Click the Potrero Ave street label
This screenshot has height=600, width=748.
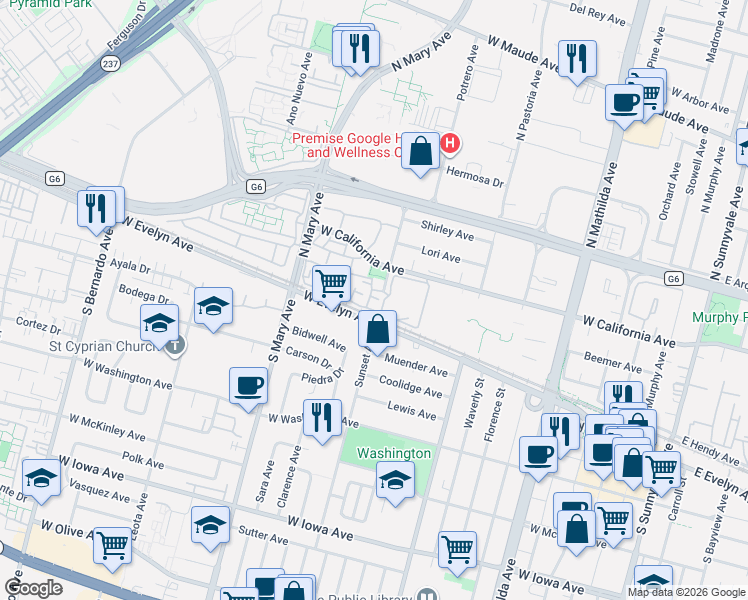click(x=468, y=73)
